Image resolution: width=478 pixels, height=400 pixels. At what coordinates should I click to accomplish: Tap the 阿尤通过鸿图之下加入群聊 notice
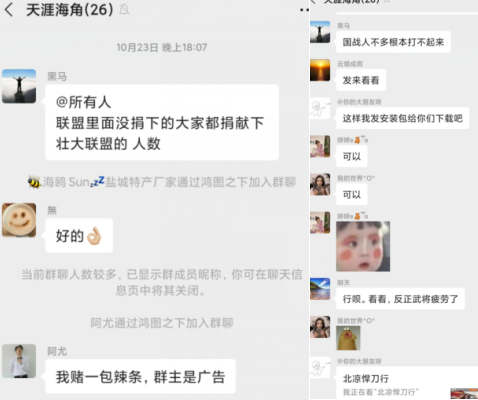tap(162, 323)
